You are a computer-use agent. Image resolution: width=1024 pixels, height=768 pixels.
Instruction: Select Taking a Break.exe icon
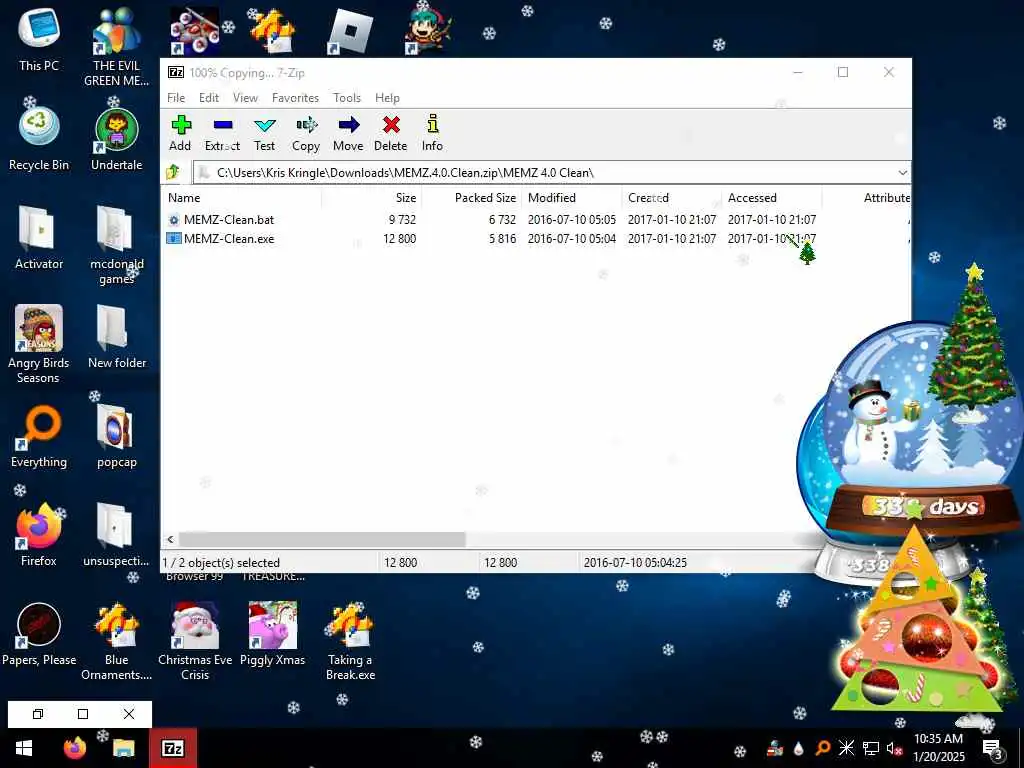[x=351, y=641]
